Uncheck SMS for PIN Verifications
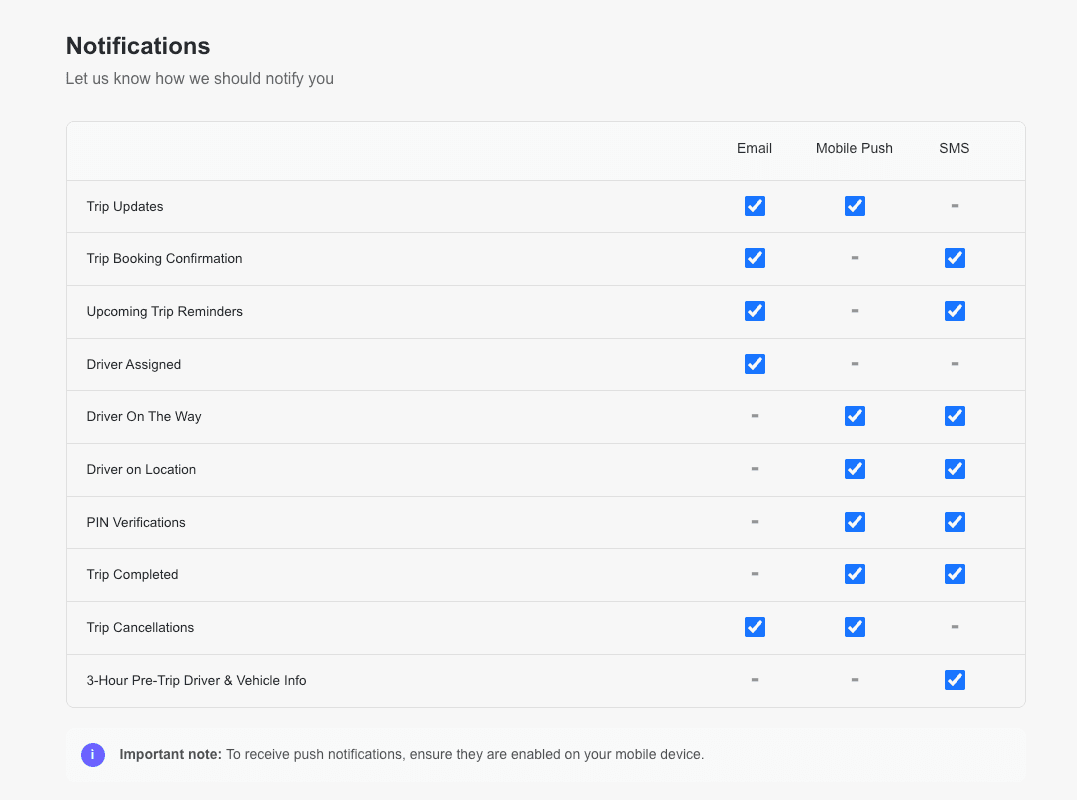The height and width of the screenshot is (800, 1077). [955, 522]
